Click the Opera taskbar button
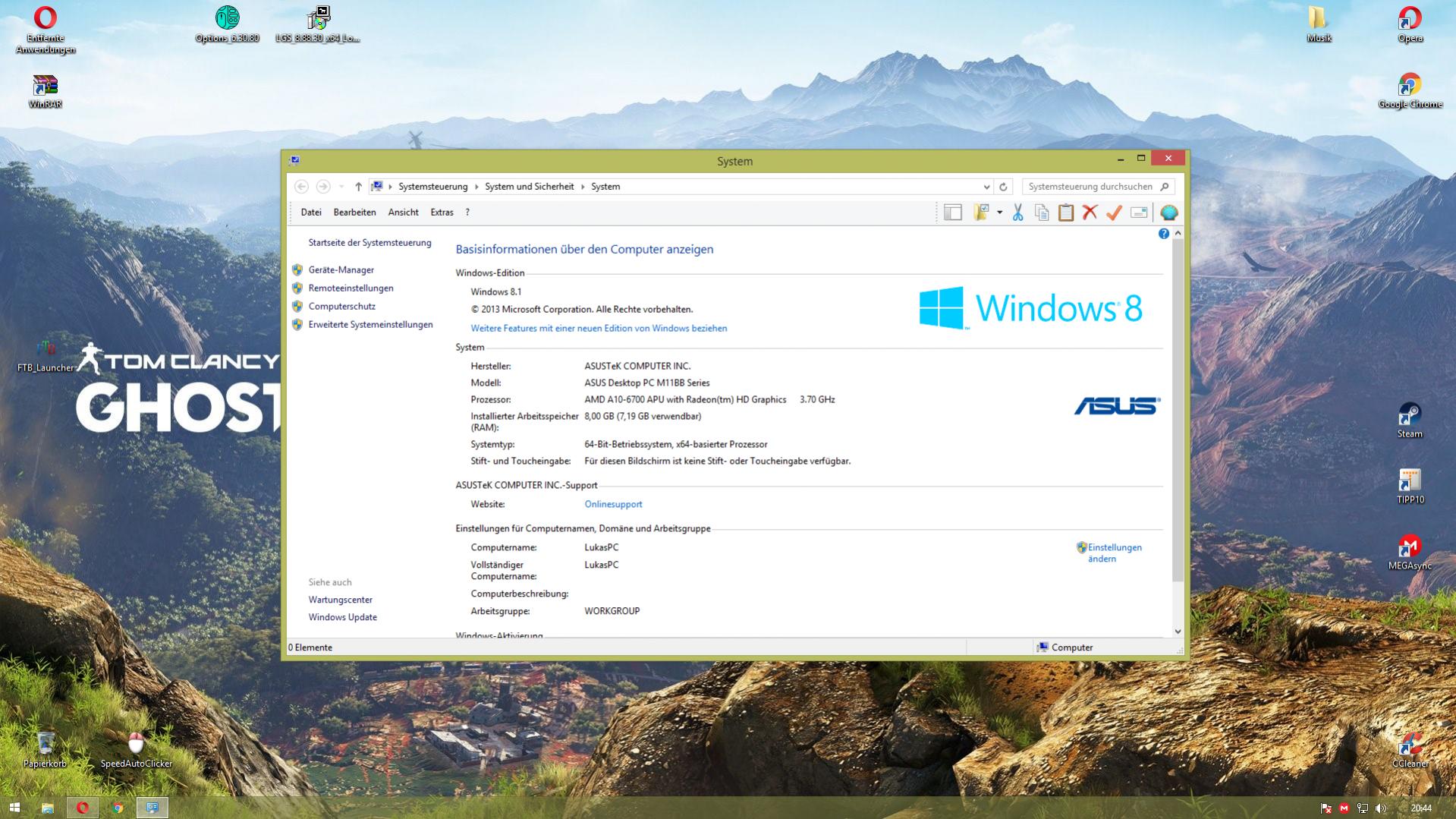 click(82, 808)
